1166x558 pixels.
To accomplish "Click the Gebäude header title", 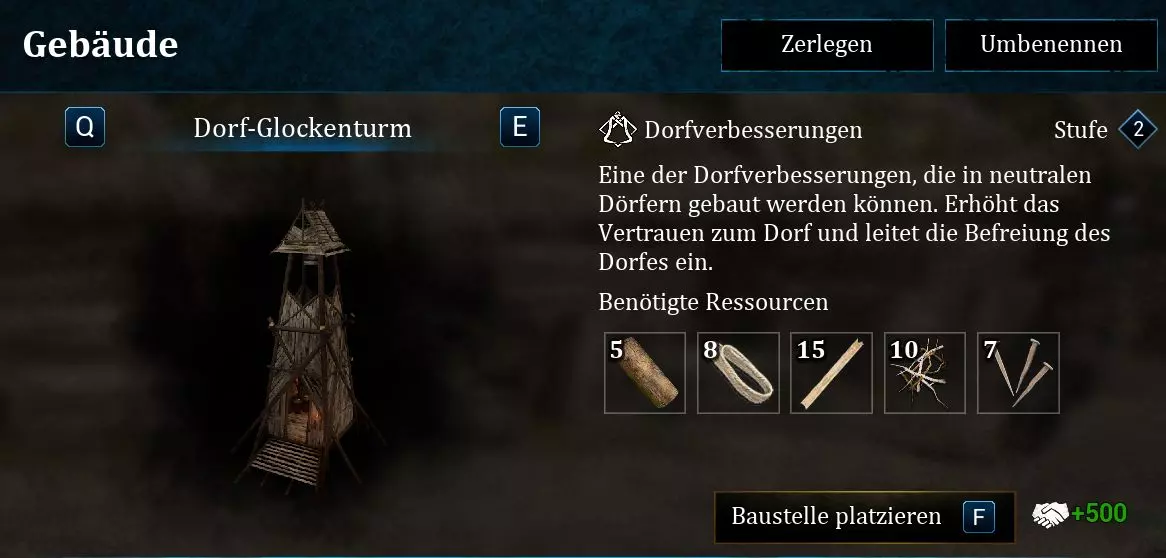I will point(100,45).
